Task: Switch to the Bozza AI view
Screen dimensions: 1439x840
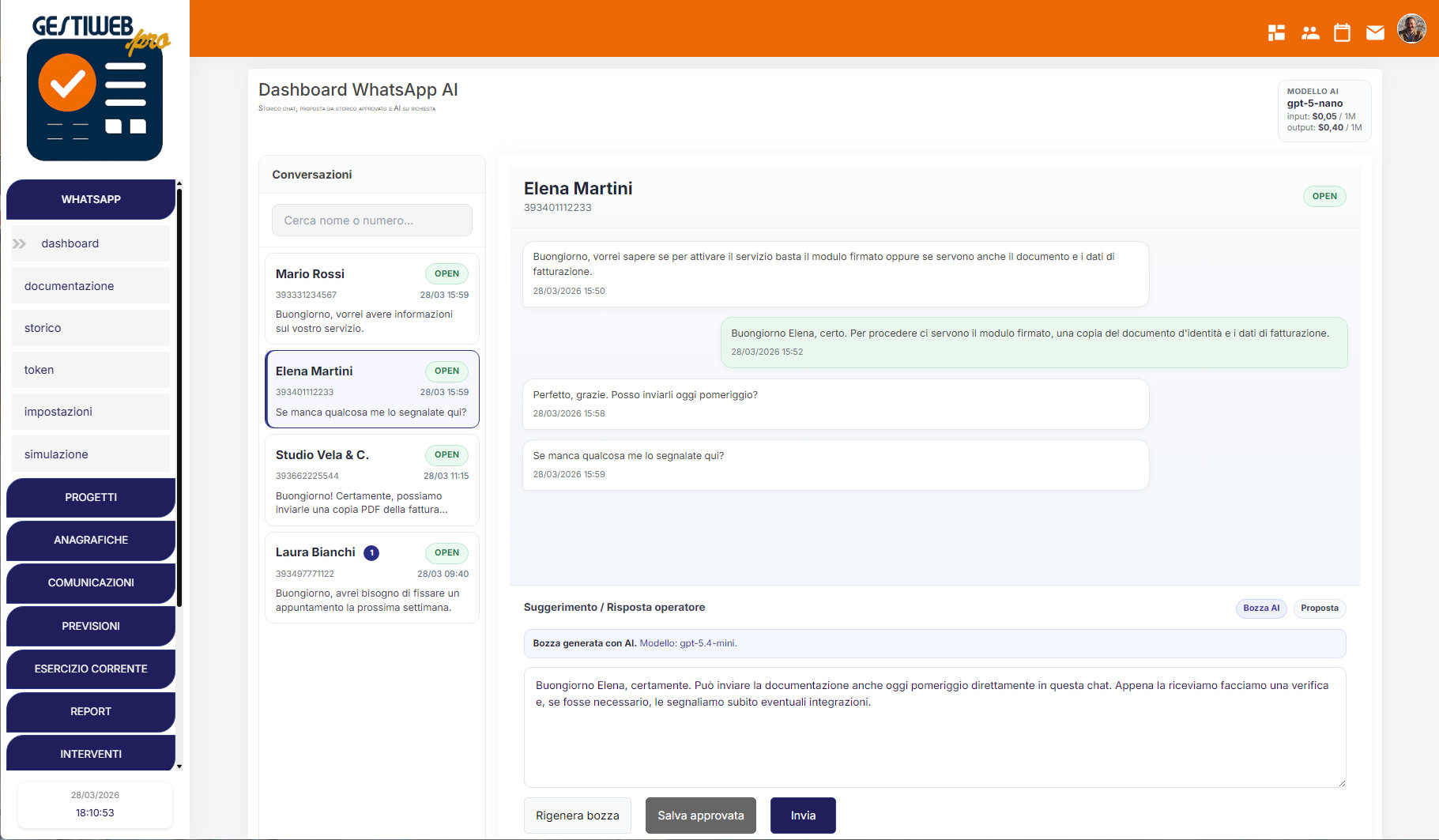Action: 1261,608
